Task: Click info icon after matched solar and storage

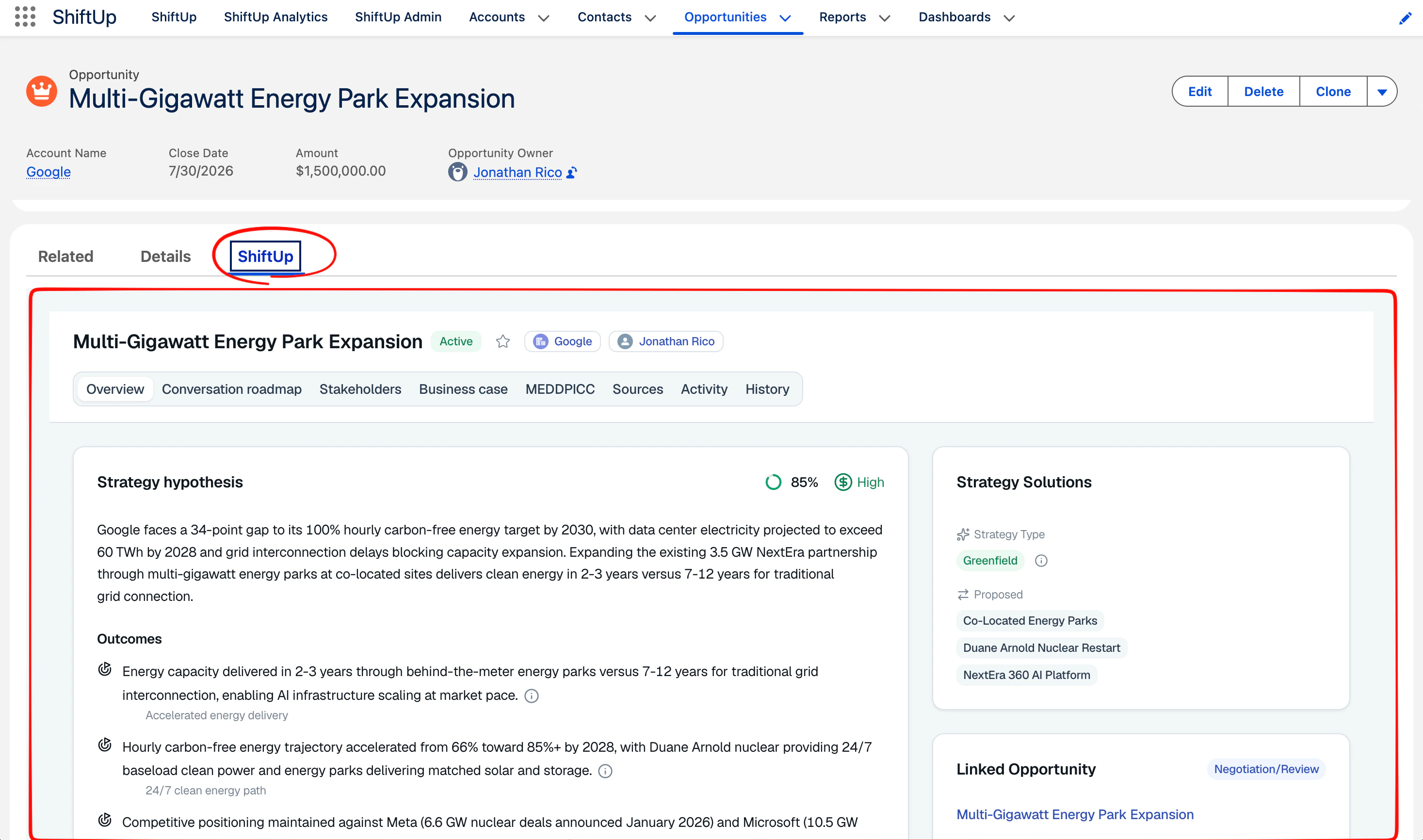Action: 605,771
